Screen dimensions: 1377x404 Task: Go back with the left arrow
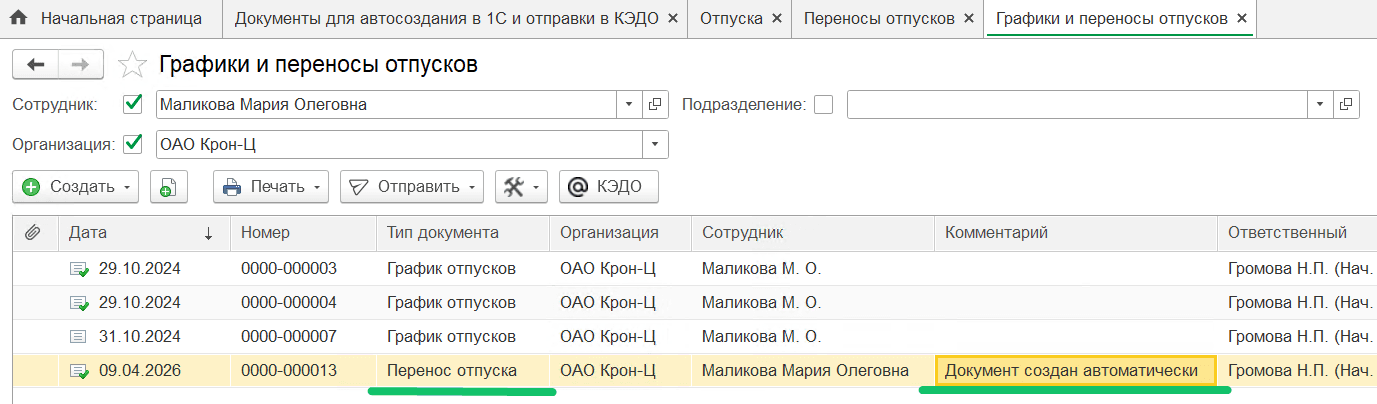(x=36, y=65)
